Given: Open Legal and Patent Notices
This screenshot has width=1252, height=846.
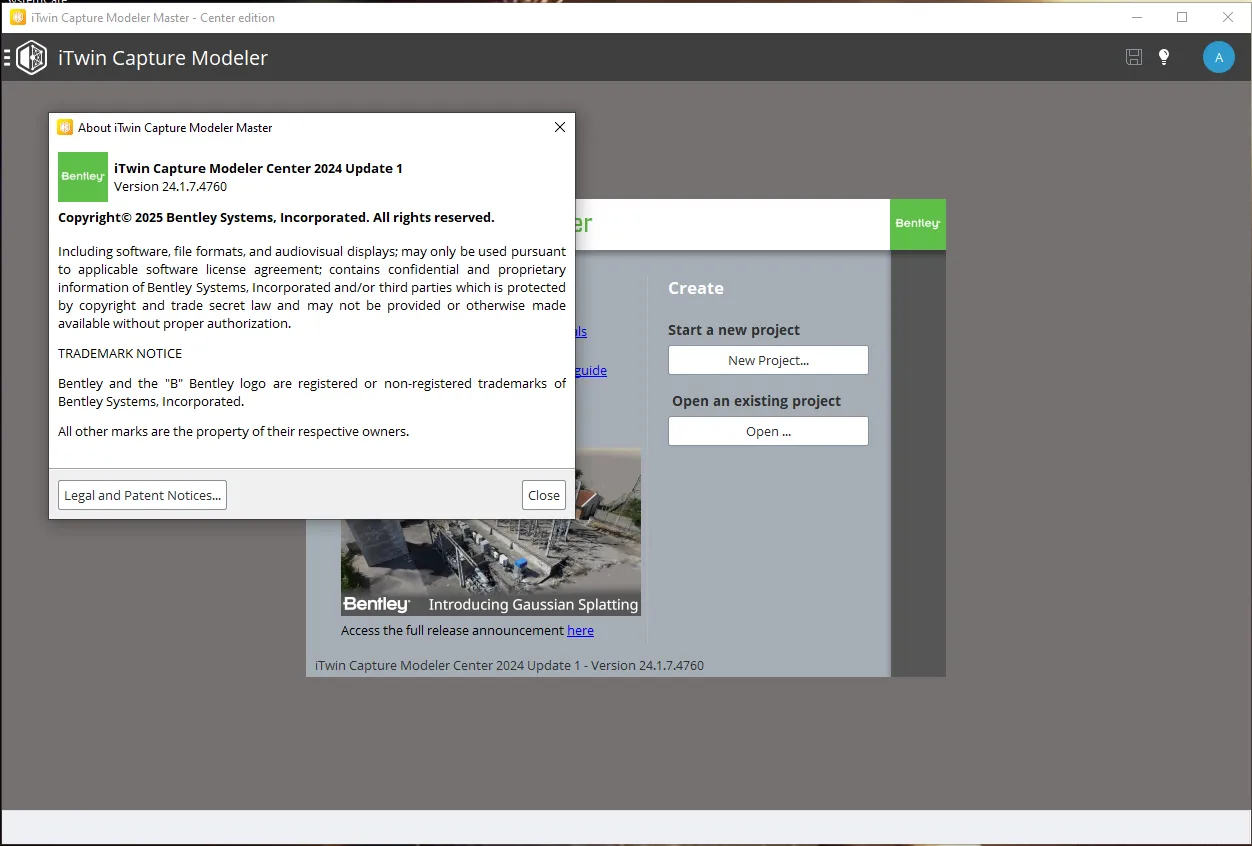Looking at the screenshot, I should point(142,495).
